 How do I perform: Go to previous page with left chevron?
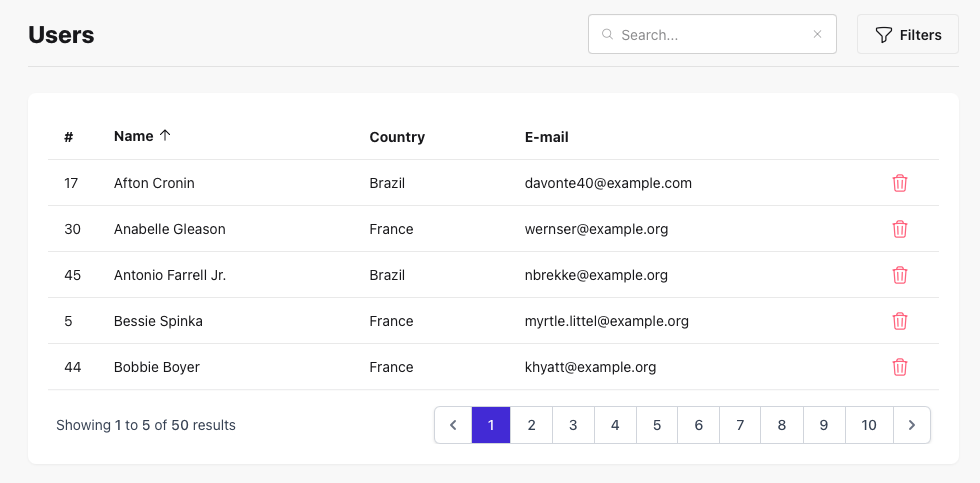[453, 425]
